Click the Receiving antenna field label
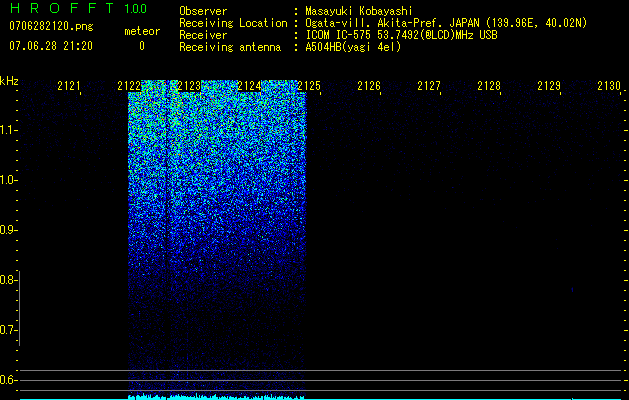This screenshot has width=629, height=400. coord(230,47)
